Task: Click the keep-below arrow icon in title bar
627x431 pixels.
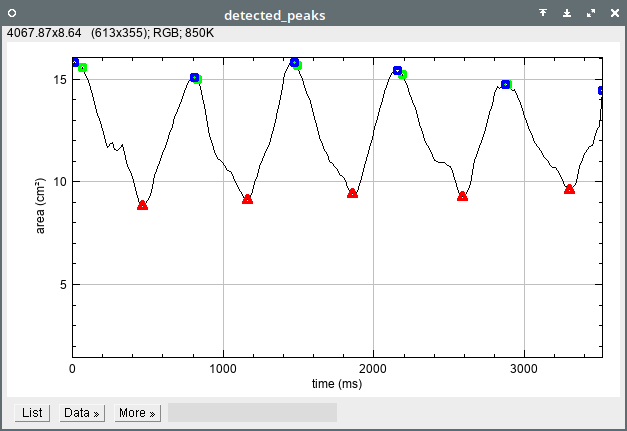Action: pyautogui.click(x=567, y=13)
